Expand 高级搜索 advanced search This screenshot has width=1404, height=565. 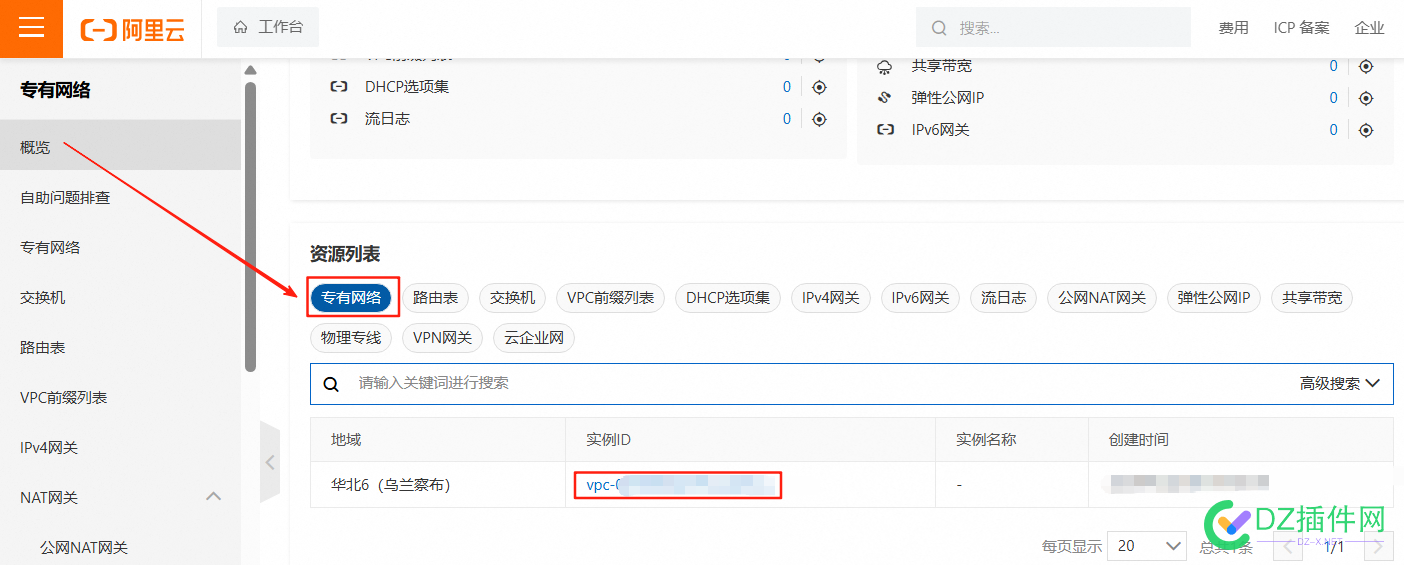click(x=1340, y=383)
